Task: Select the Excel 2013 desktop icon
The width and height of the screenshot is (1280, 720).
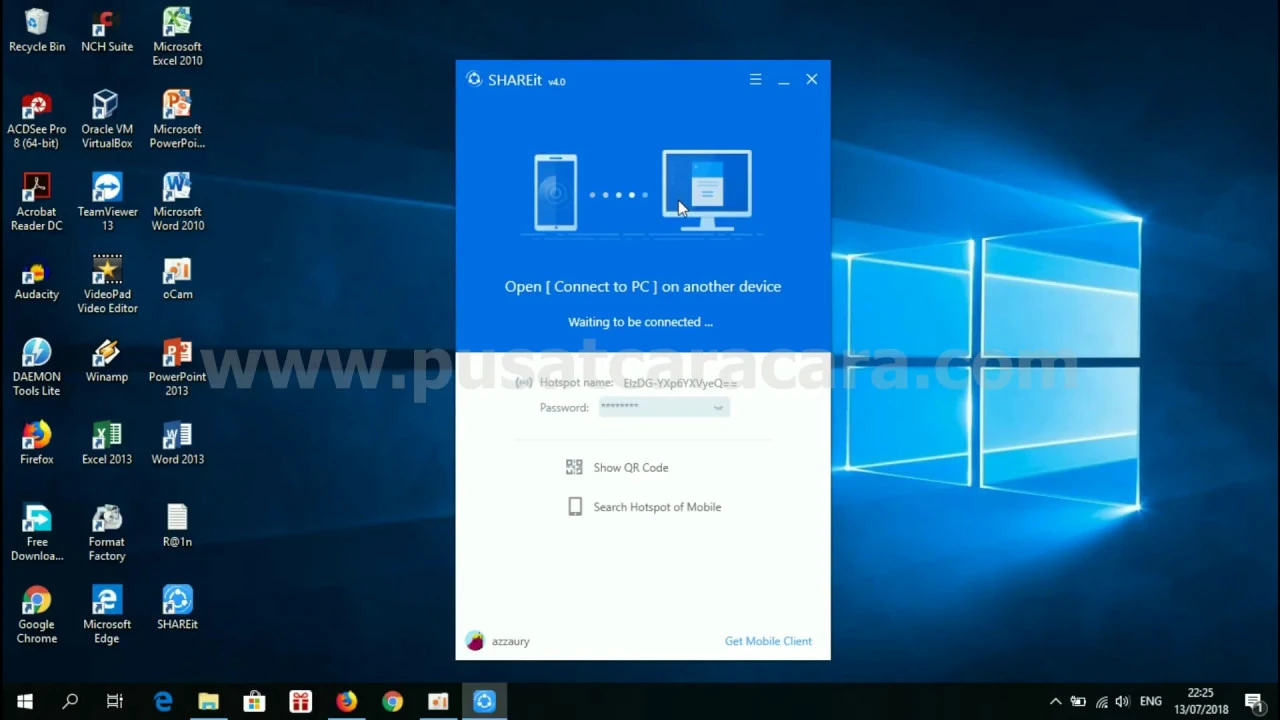Action: pyautogui.click(x=107, y=444)
